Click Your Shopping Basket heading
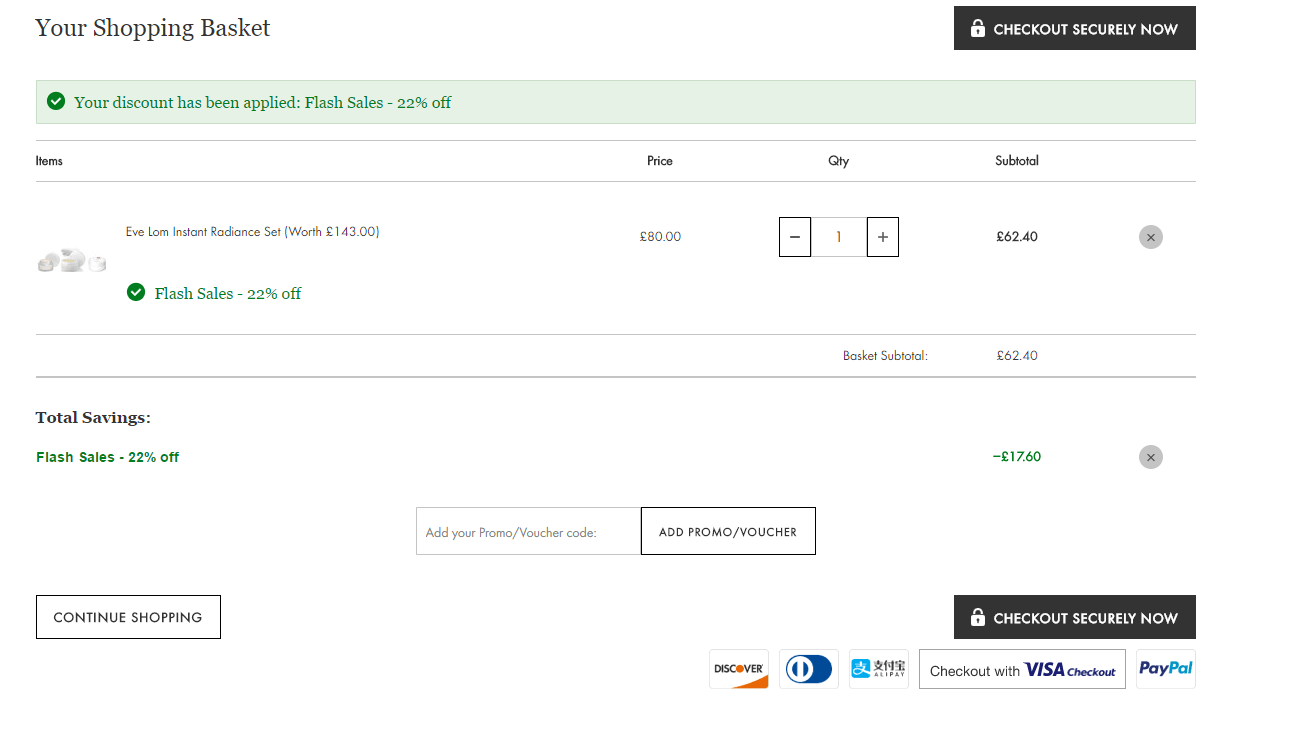Screen dimensions: 1298x749 pos(153,28)
